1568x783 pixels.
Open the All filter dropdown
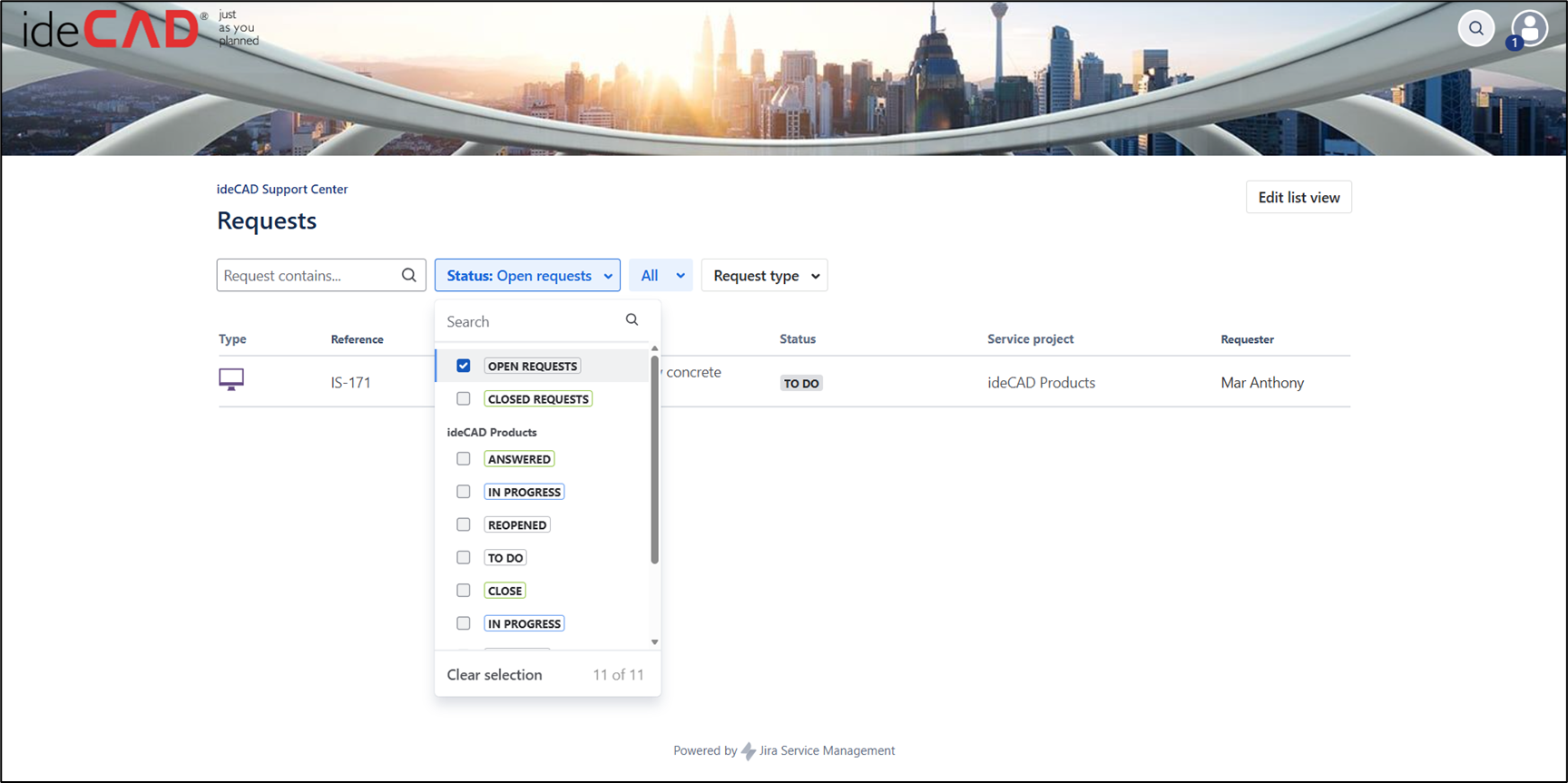click(661, 275)
